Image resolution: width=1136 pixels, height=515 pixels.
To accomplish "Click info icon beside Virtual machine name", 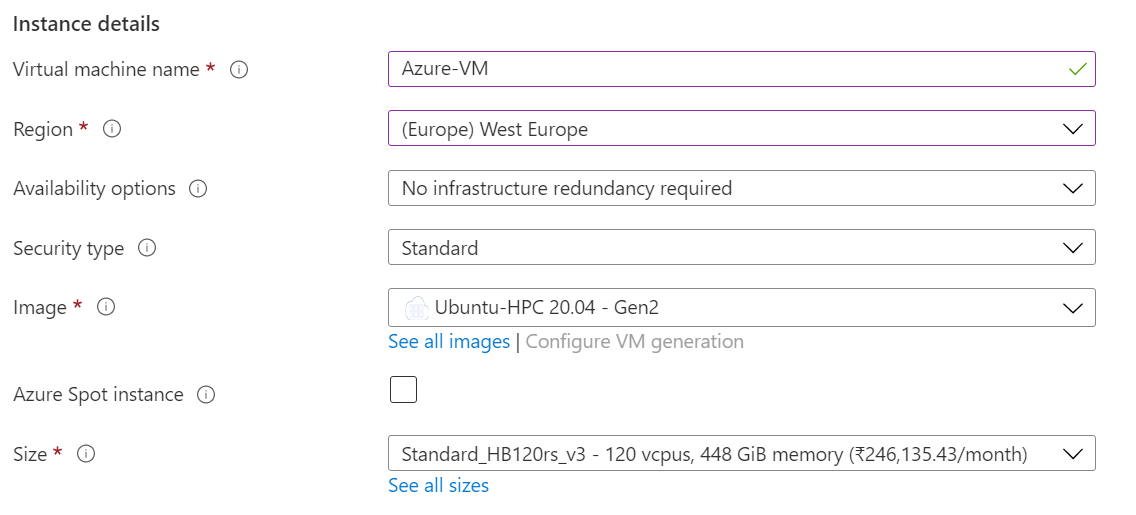I will pos(239,70).
